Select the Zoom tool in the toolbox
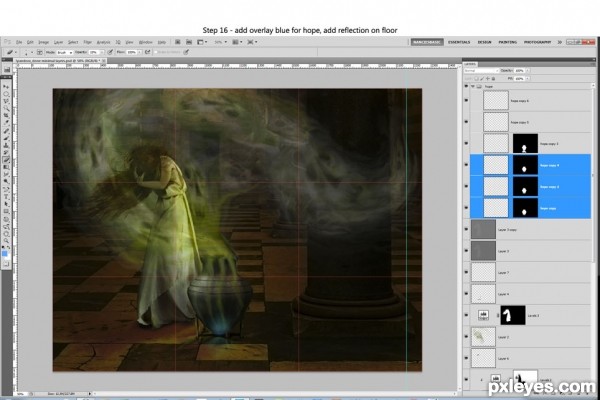Image resolution: width=600 pixels, height=400 pixels. pos(7,241)
